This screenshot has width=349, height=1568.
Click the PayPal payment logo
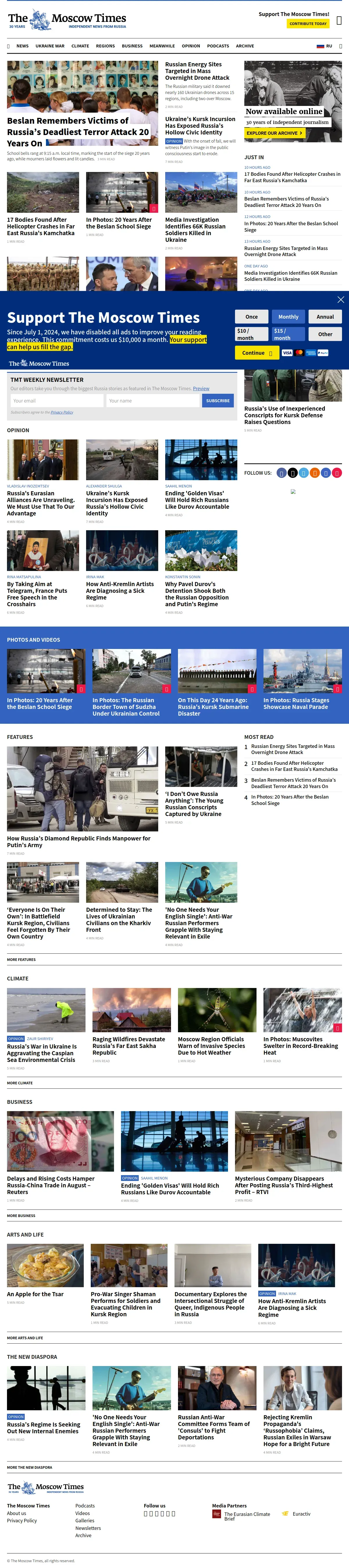pos(323,352)
